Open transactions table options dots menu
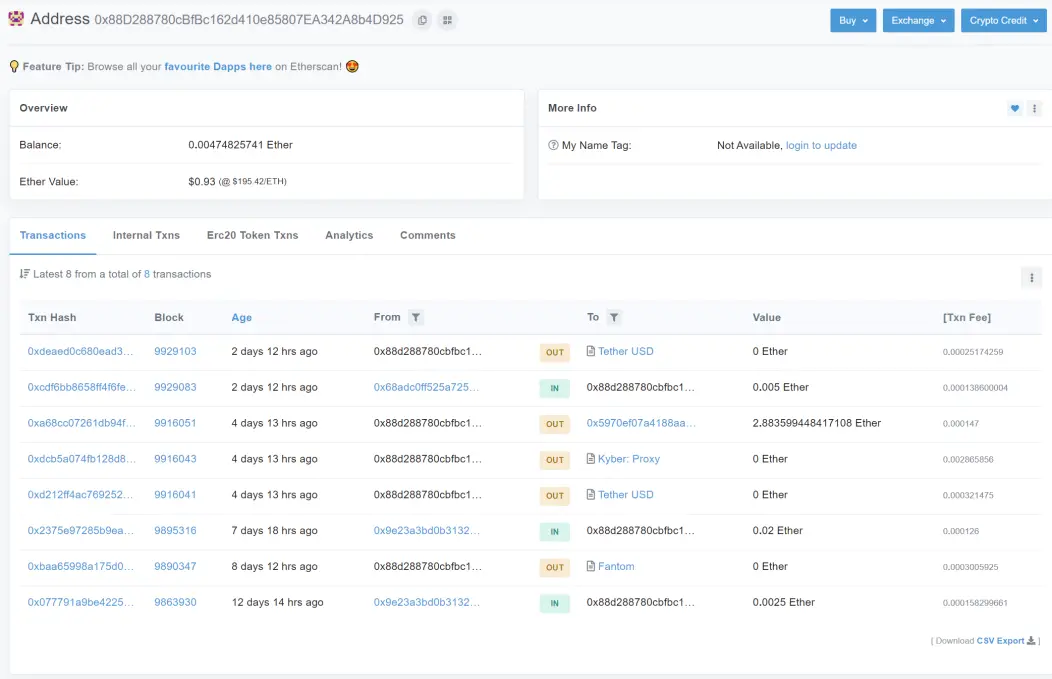Image resolution: width=1052 pixels, height=679 pixels. click(1032, 277)
